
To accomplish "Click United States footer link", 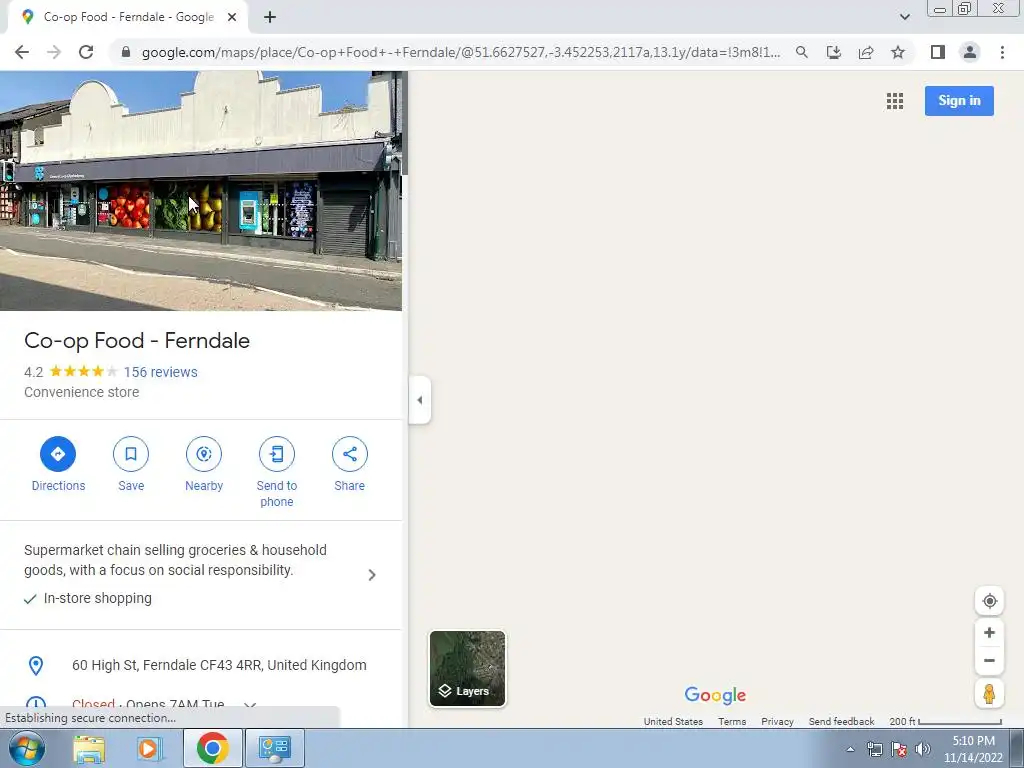I will point(673,721).
